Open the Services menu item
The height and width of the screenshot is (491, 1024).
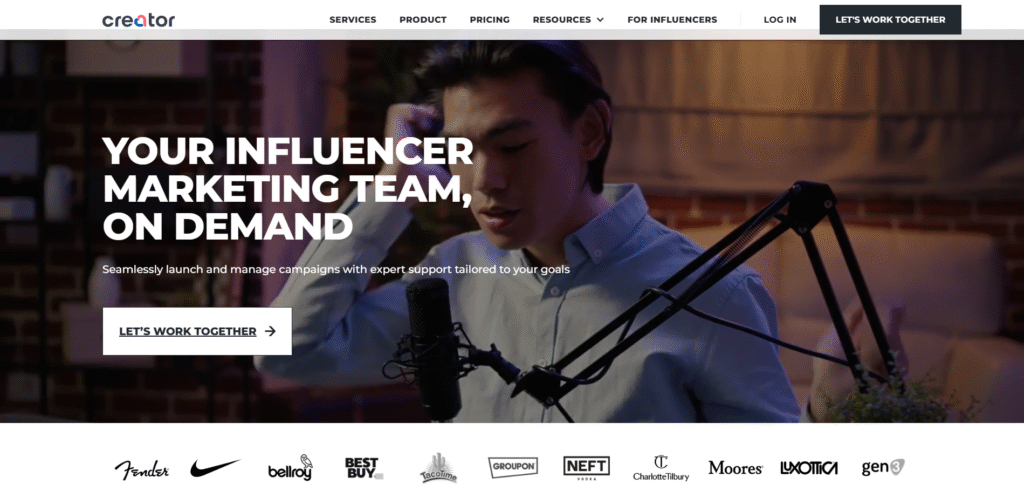point(353,20)
